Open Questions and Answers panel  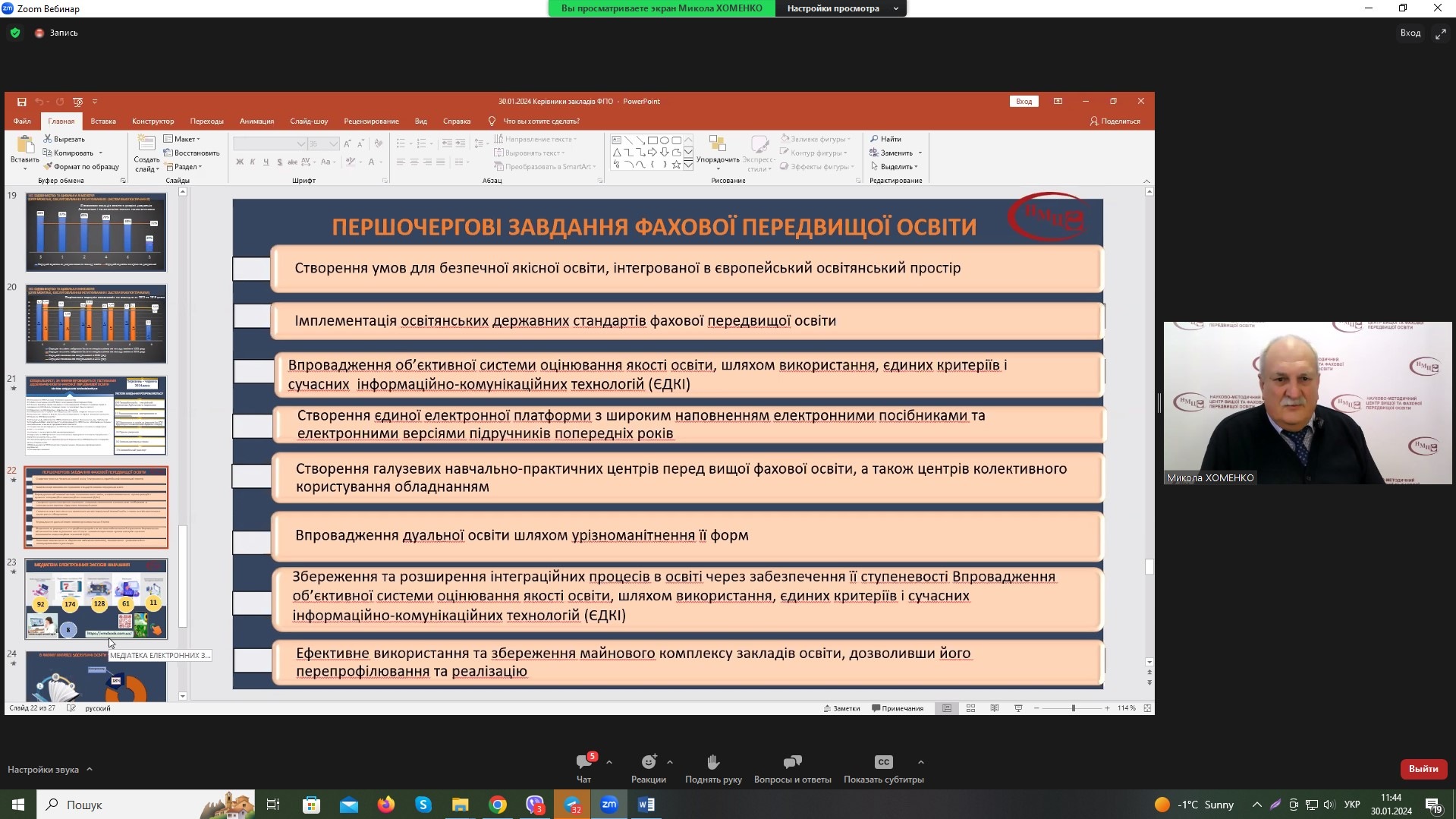792,763
